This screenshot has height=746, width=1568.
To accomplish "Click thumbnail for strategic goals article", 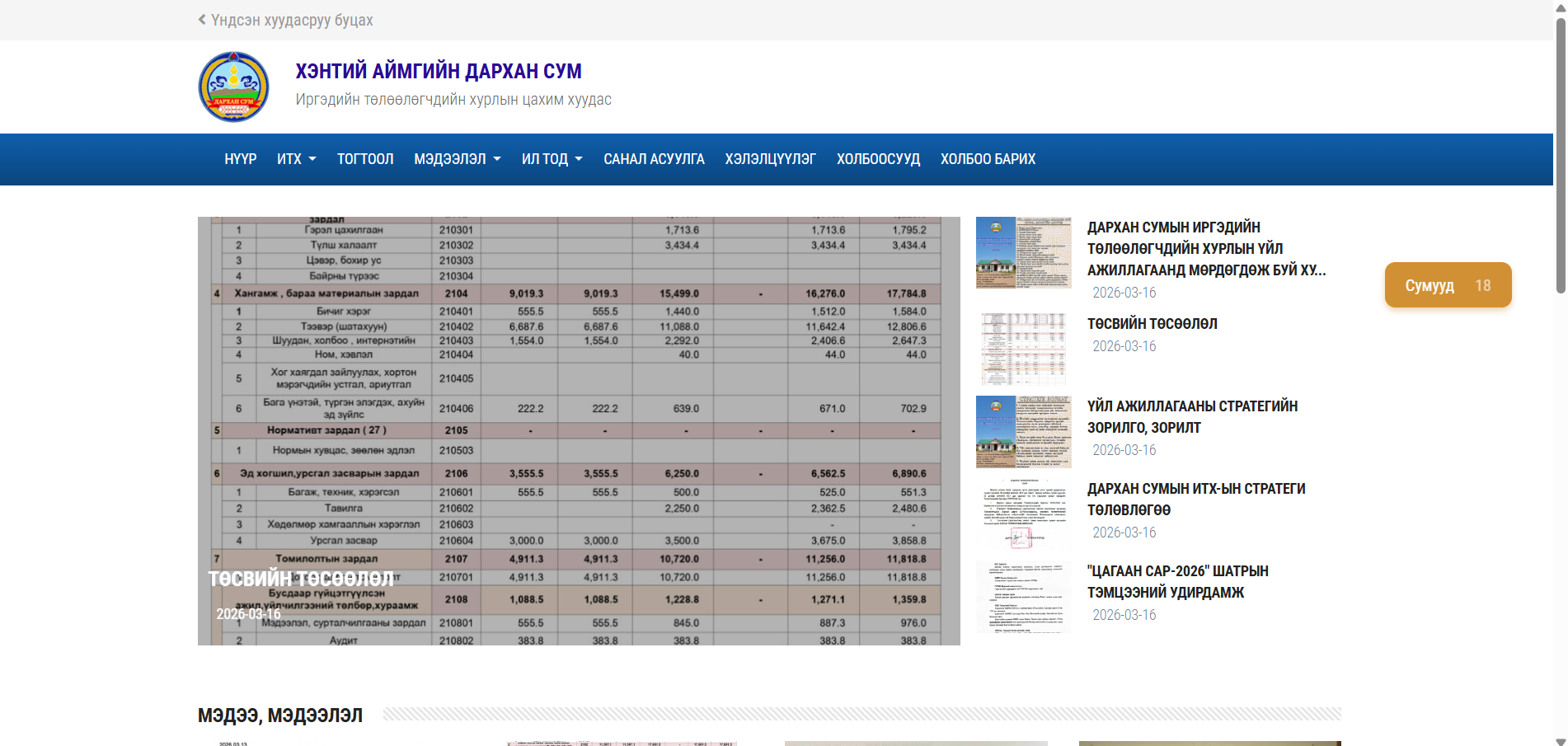I will pos(1023,431).
